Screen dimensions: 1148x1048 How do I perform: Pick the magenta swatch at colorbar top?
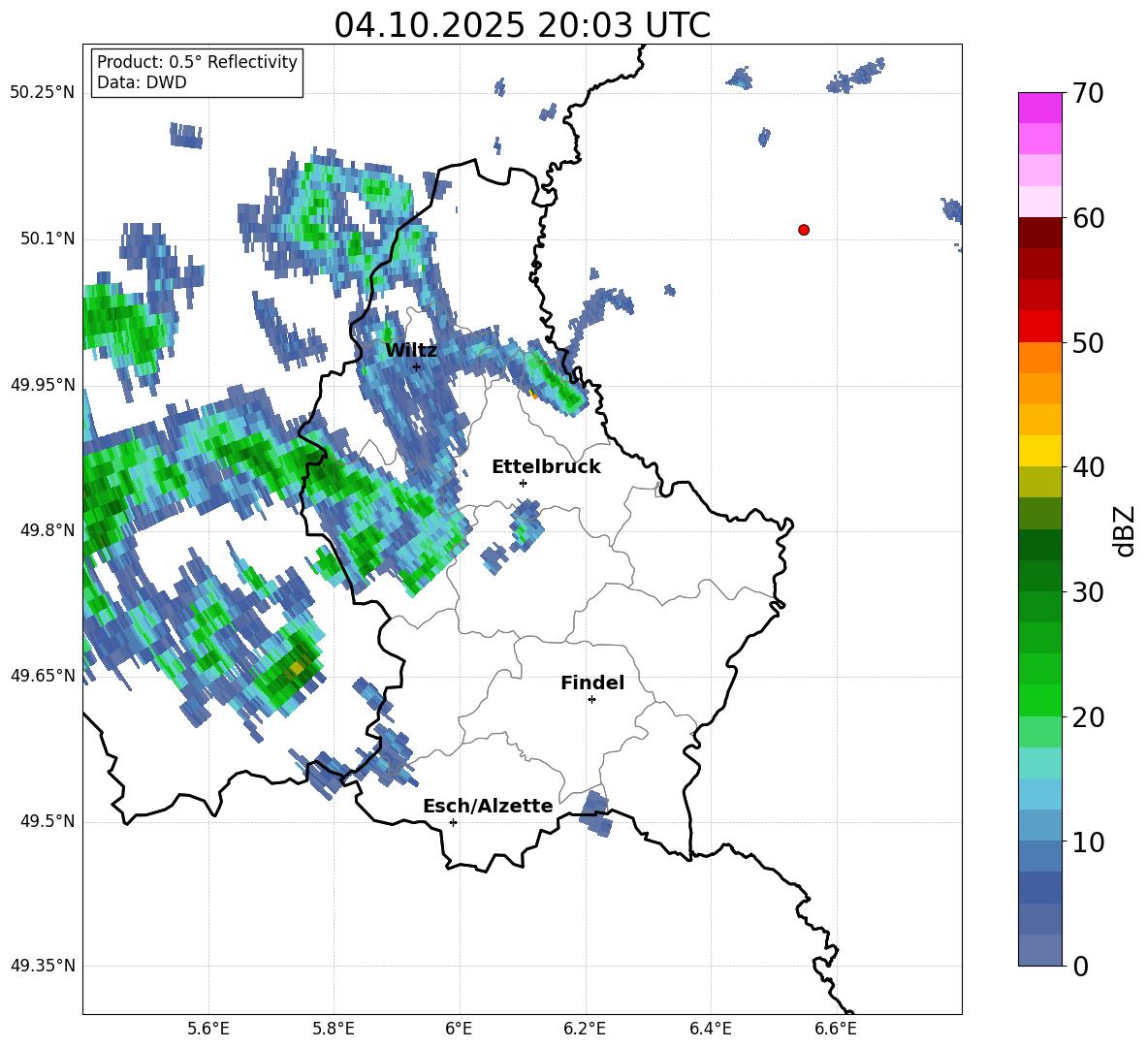point(1039,108)
